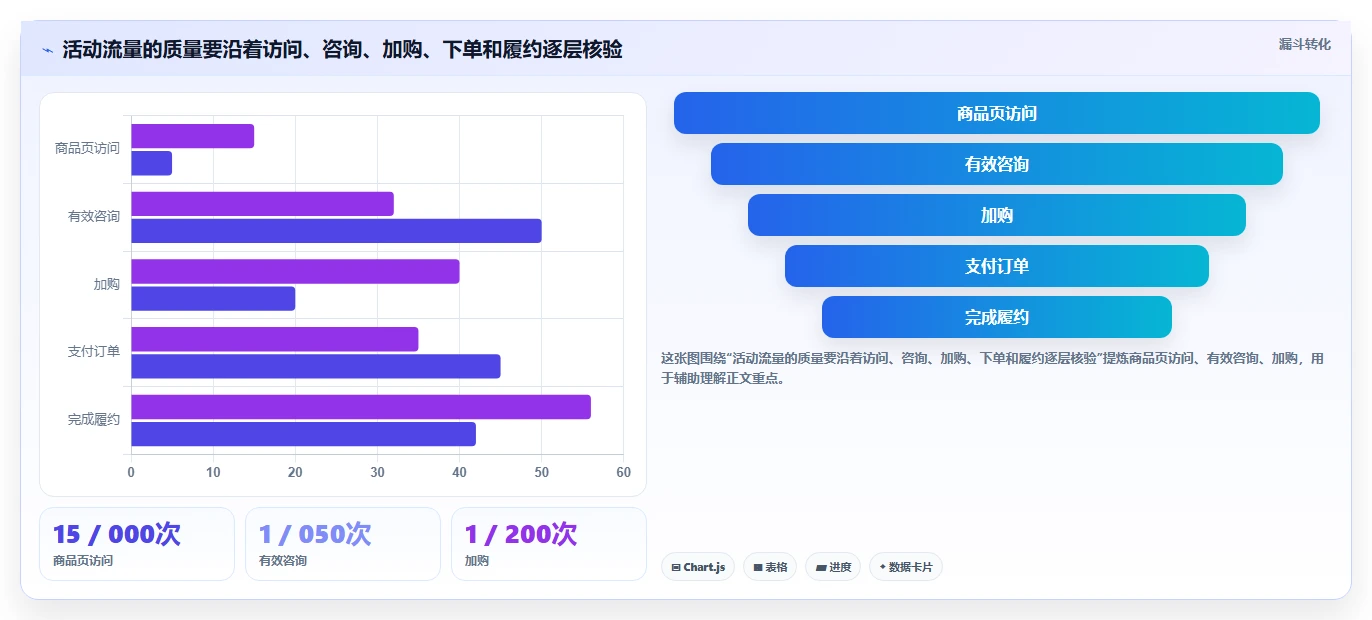
Task: Click the 进度 chip
Action: (x=833, y=567)
